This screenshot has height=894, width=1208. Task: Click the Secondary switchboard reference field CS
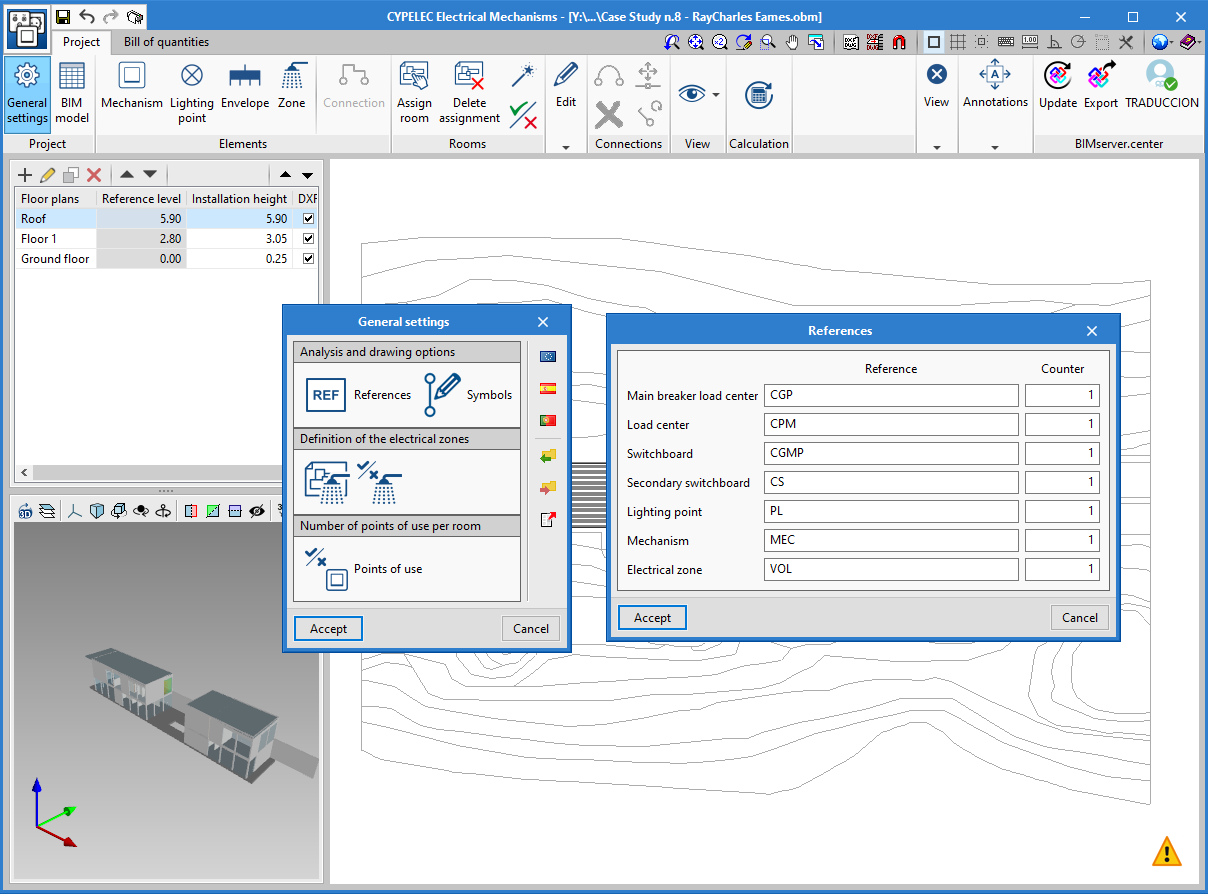[x=891, y=482]
